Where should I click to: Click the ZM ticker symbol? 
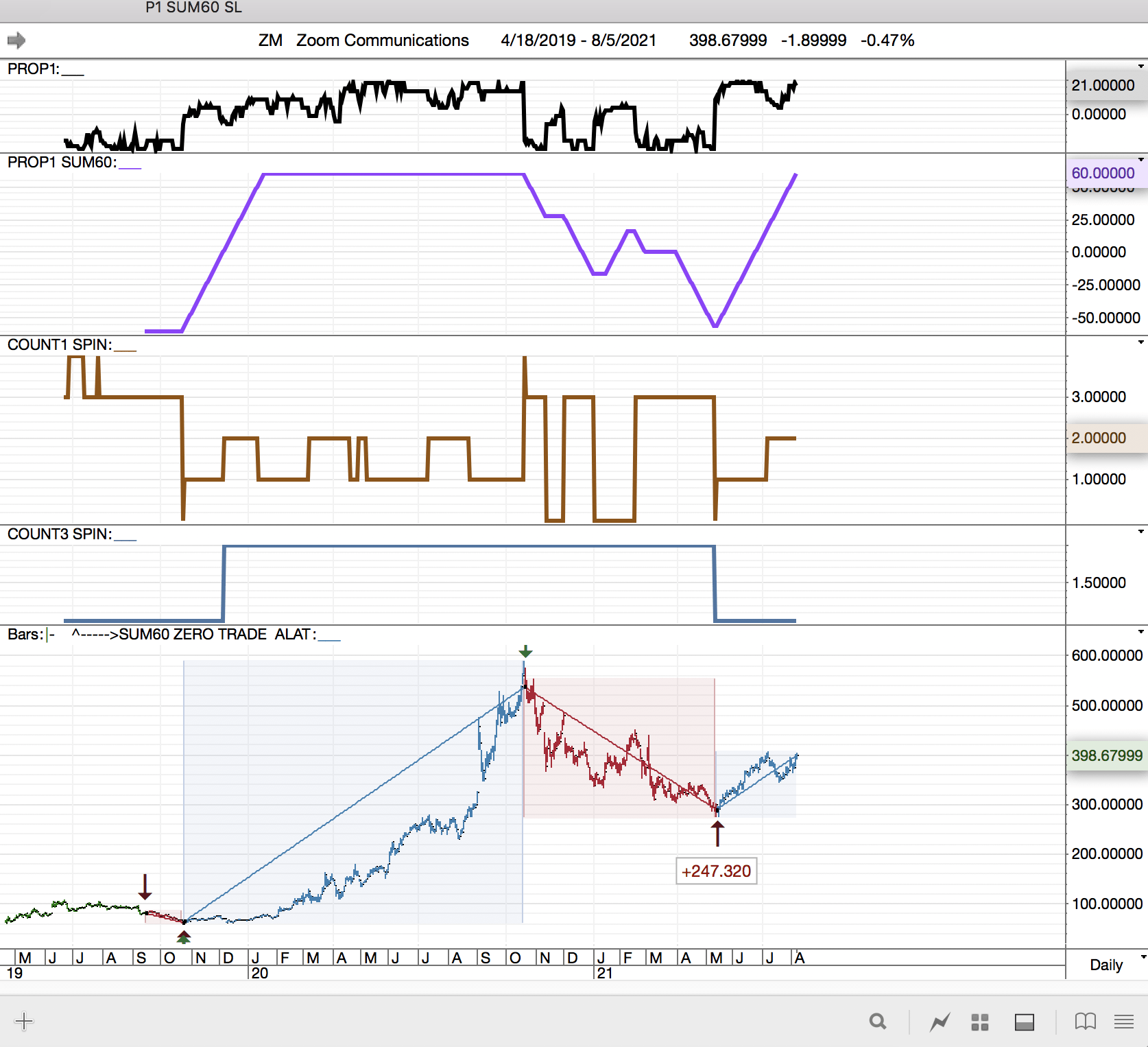[270, 40]
